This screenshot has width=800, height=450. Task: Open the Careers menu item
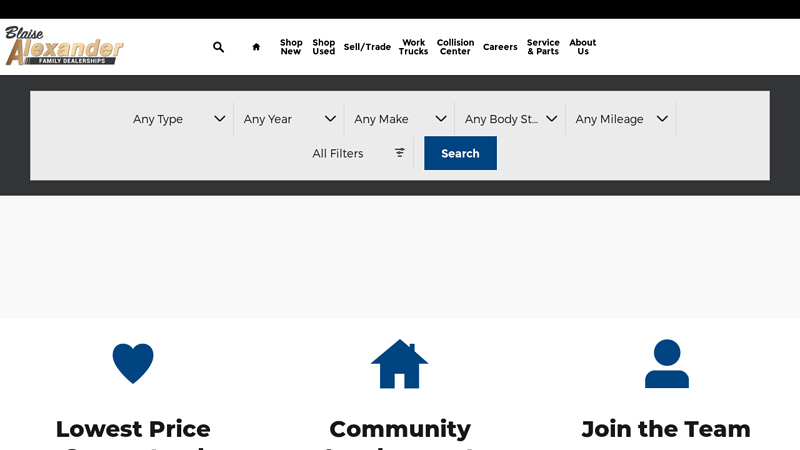click(500, 47)
